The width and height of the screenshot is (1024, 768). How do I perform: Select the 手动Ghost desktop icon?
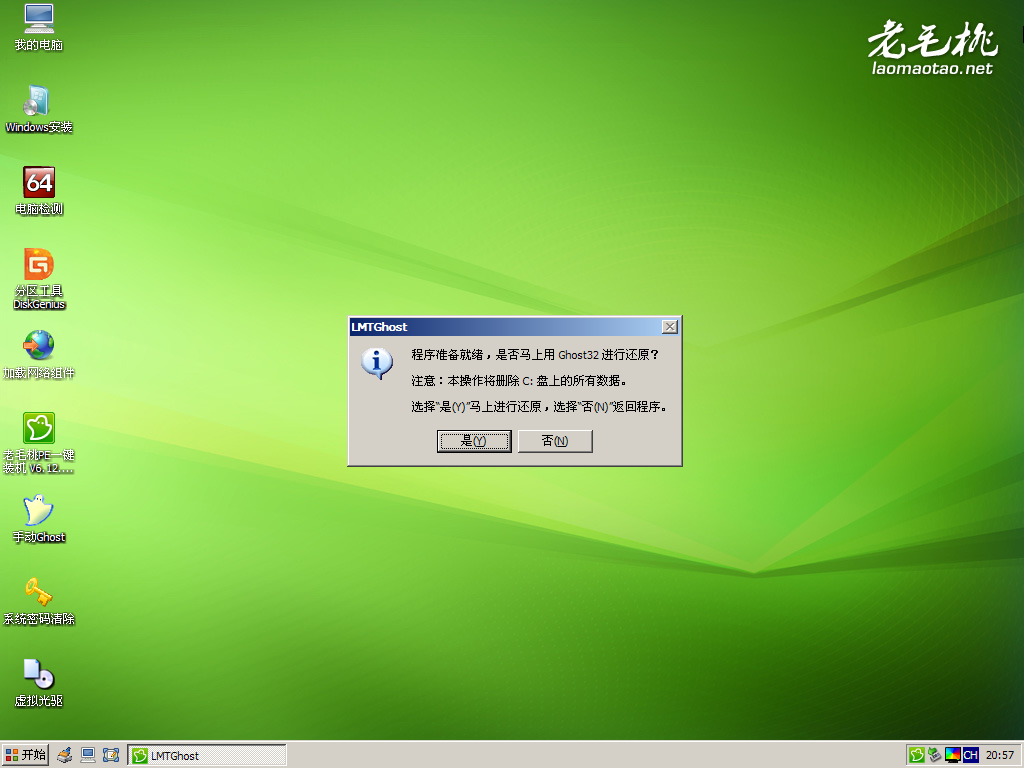click(x=39, y=519)
